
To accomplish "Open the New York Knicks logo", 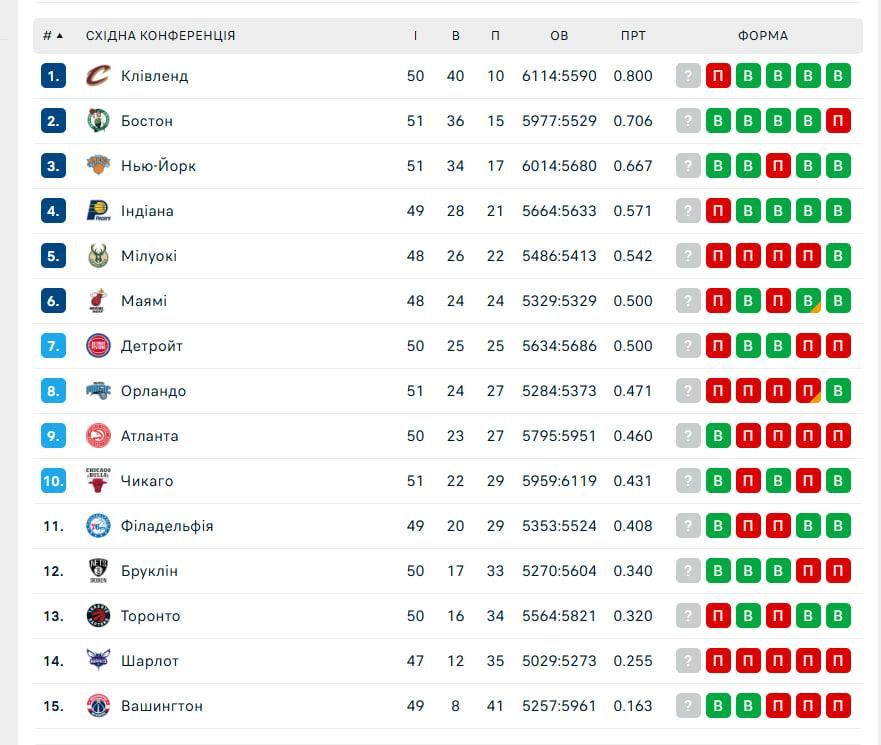I will 98,166.
